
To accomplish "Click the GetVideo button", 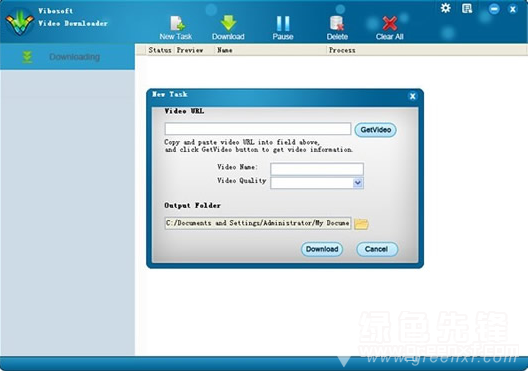I will (375, 130).
